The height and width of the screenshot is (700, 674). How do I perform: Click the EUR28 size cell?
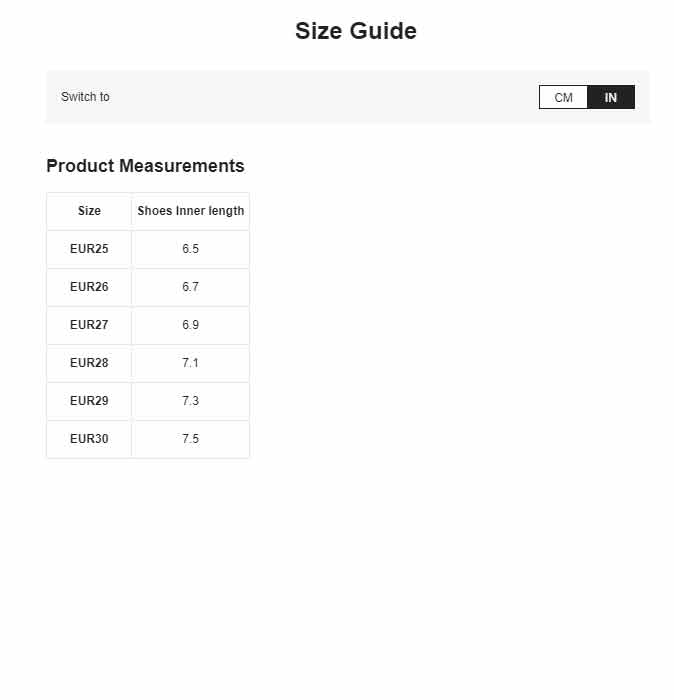(x=89, y=362)
